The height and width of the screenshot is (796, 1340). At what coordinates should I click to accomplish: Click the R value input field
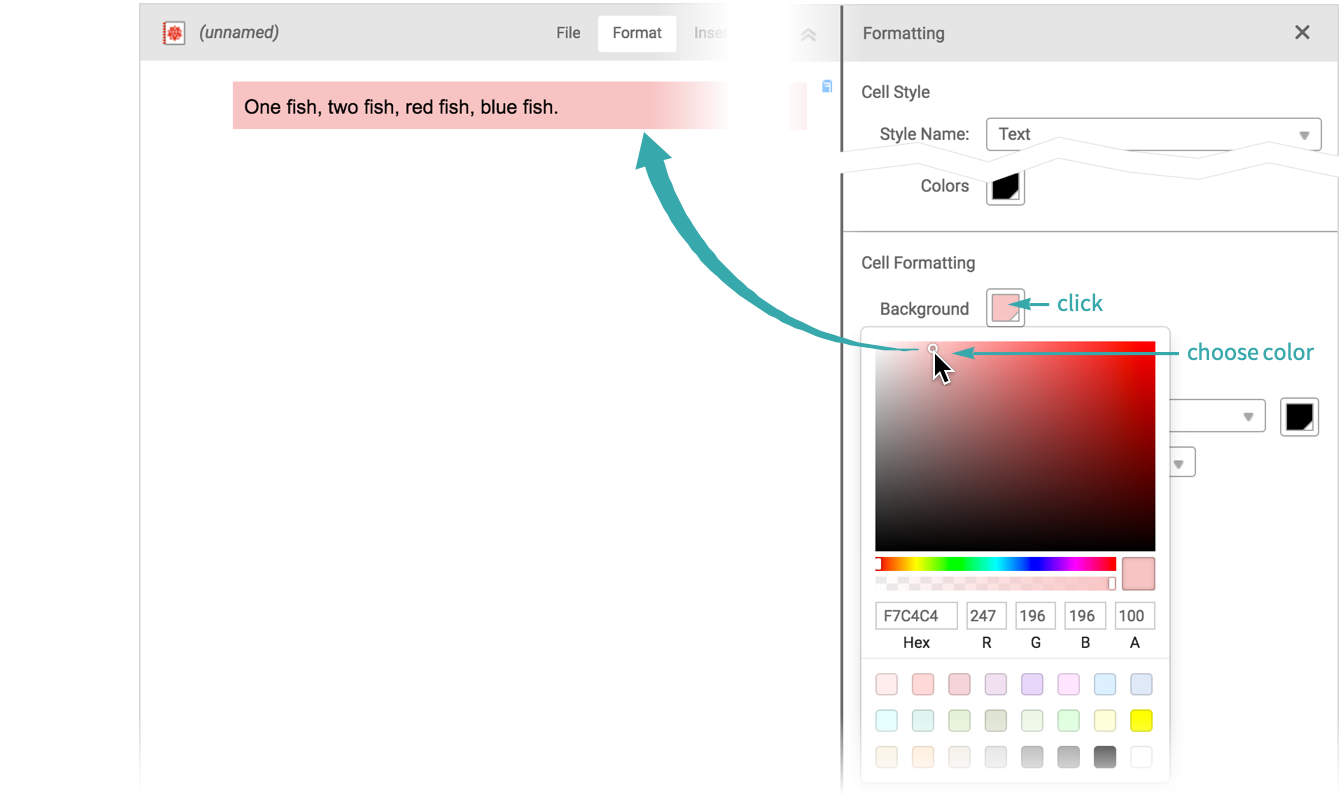coord(986,616)
